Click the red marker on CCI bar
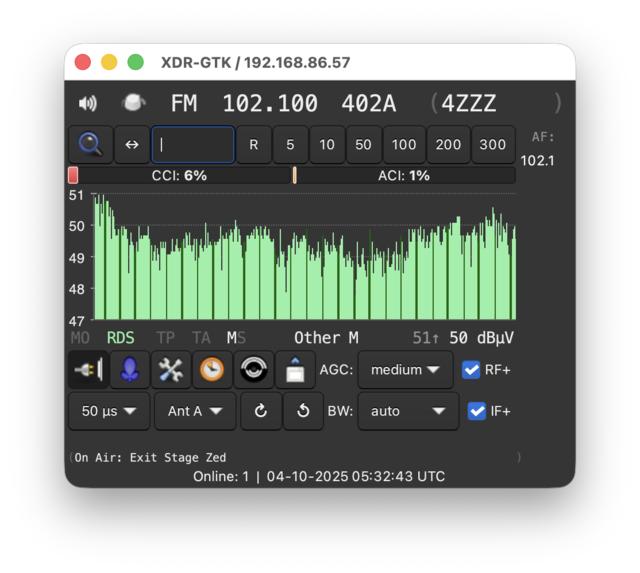This screenshot has width=640, height=573. click(73, 175)
